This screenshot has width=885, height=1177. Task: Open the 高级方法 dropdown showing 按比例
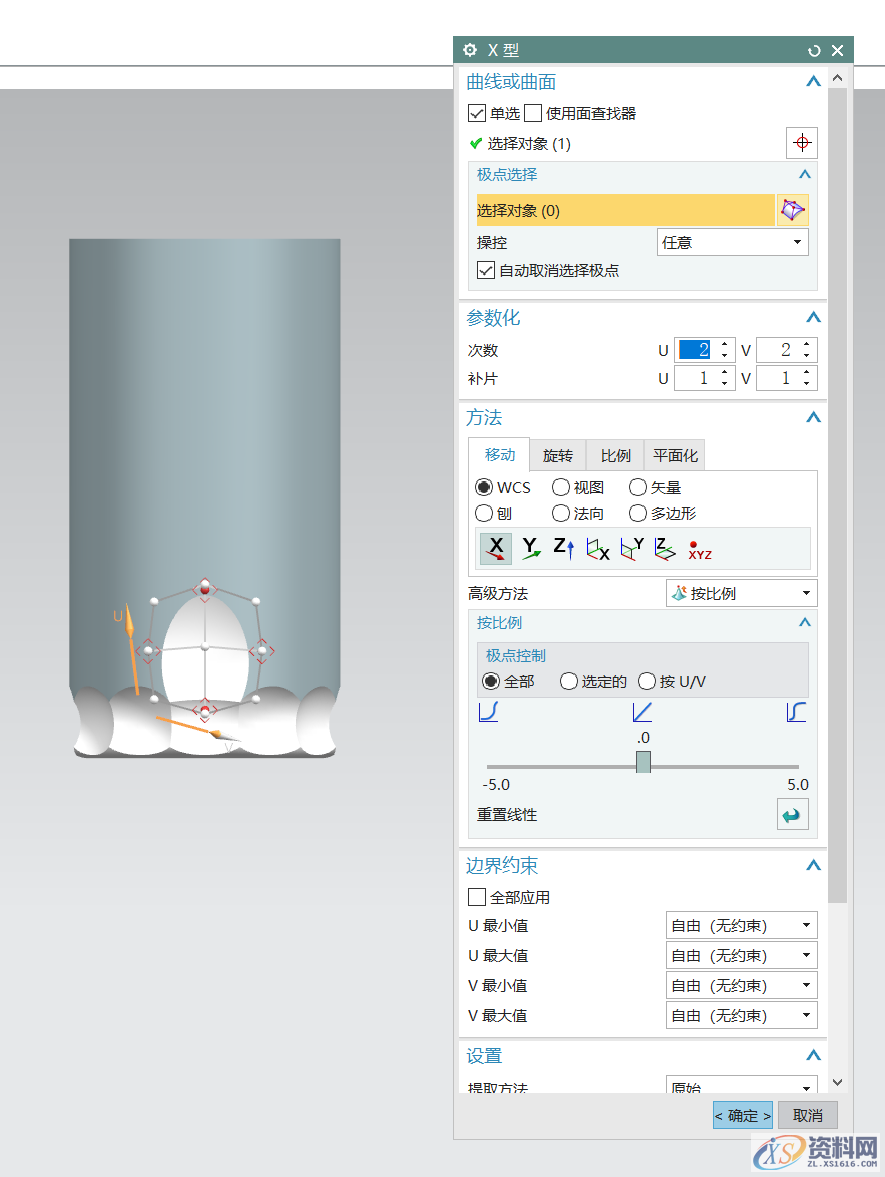[x=741, y=593]
